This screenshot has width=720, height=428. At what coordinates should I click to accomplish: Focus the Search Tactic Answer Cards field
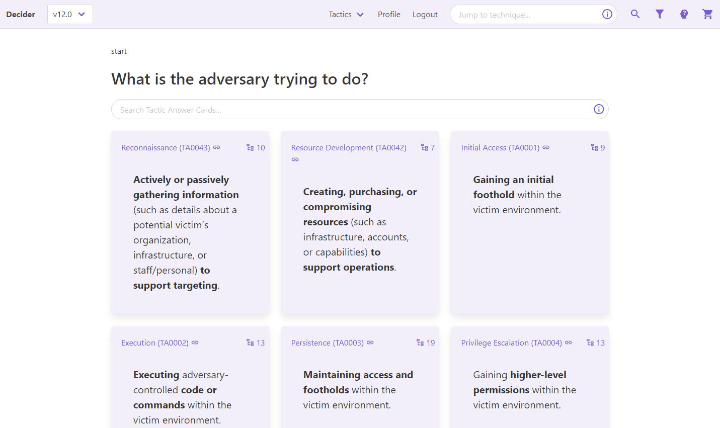click(350, 109)
